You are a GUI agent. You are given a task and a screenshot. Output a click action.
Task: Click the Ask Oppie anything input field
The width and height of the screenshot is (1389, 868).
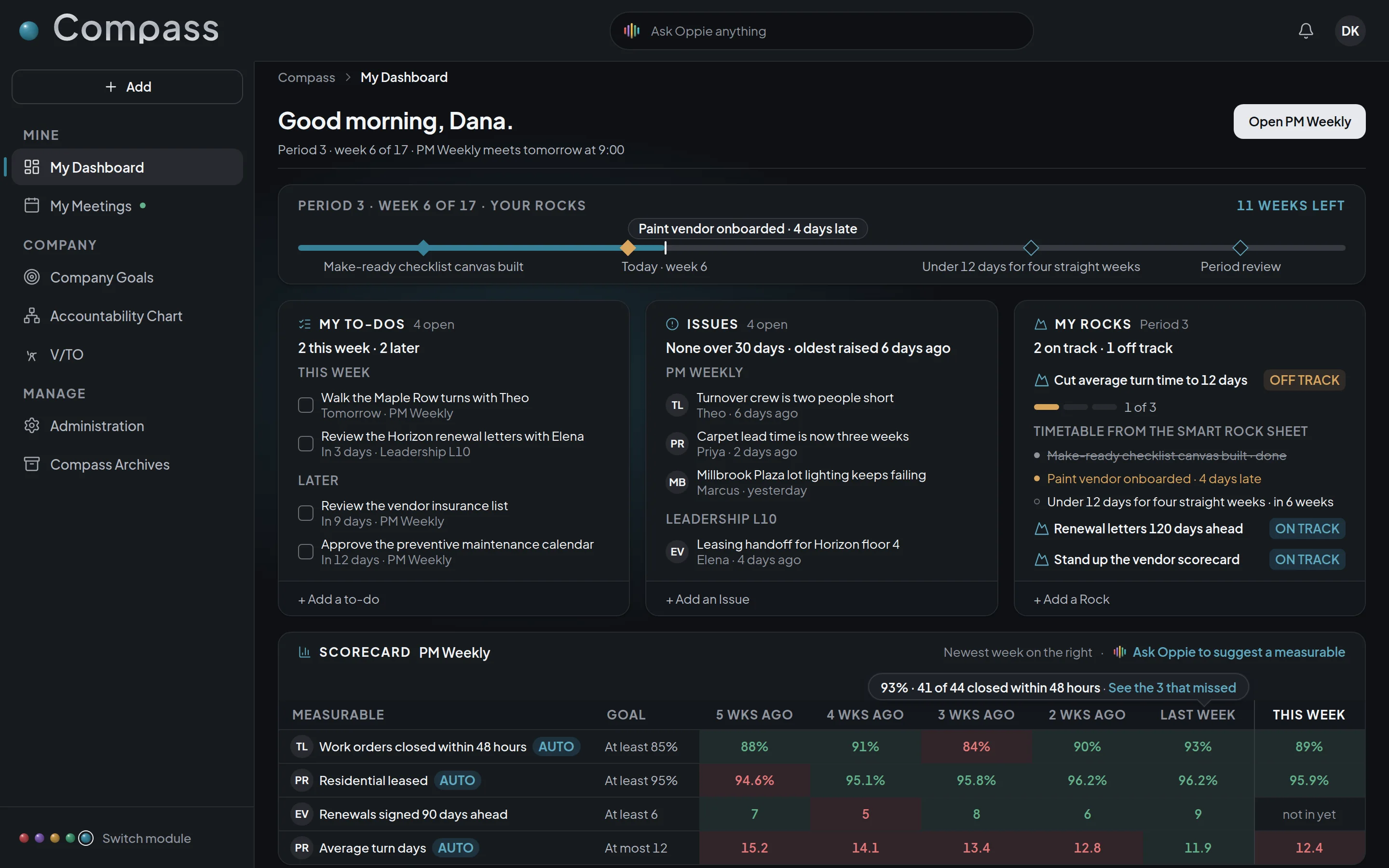click(x=821, y=31)
